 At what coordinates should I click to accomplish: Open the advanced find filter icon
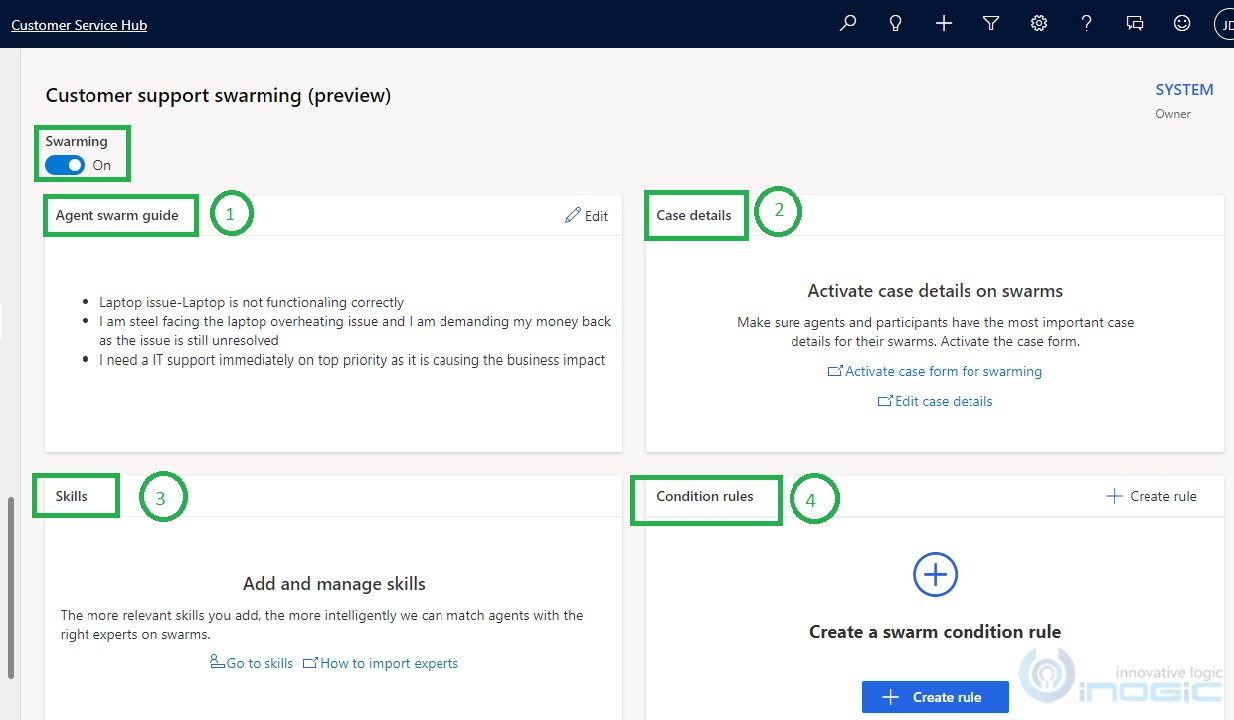pyautogui.click(x=991, y=23)
